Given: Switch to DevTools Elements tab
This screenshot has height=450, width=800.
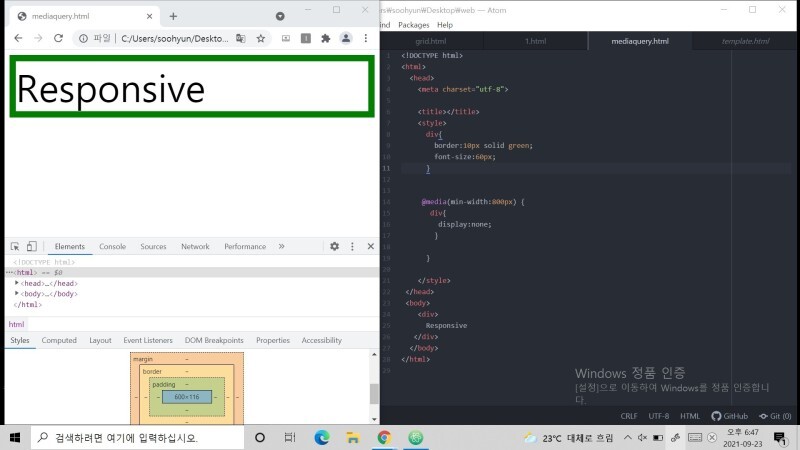Looking at the screenshot, I should tap(70, 246).
